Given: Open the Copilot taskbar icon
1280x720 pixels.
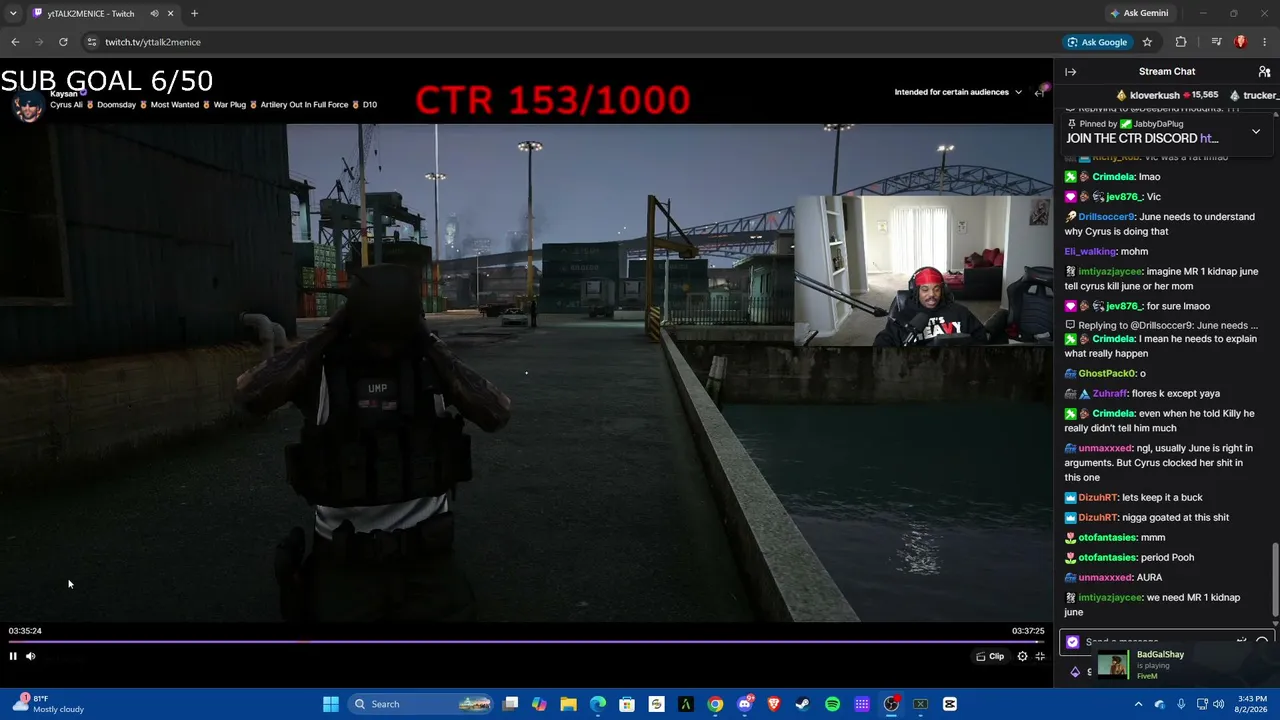Looking at the screenshot, I should 539,704.
